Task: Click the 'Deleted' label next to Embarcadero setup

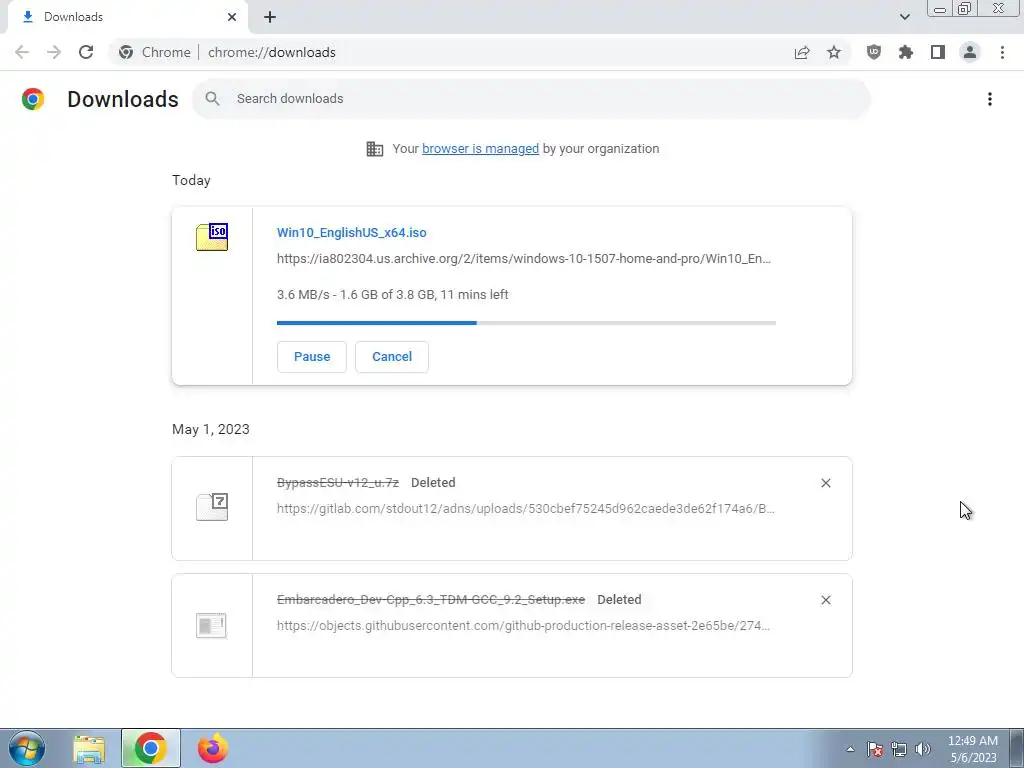Action: tap(619, 600)
